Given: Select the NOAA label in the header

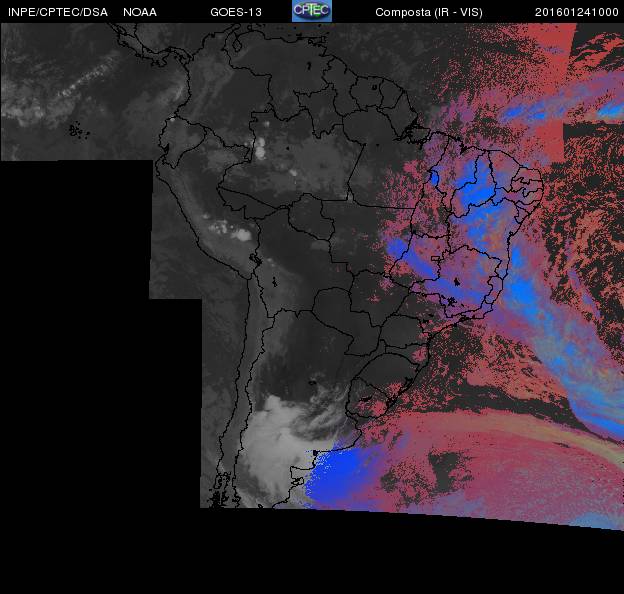Looking at the screenshot, I should click(140, 12).
